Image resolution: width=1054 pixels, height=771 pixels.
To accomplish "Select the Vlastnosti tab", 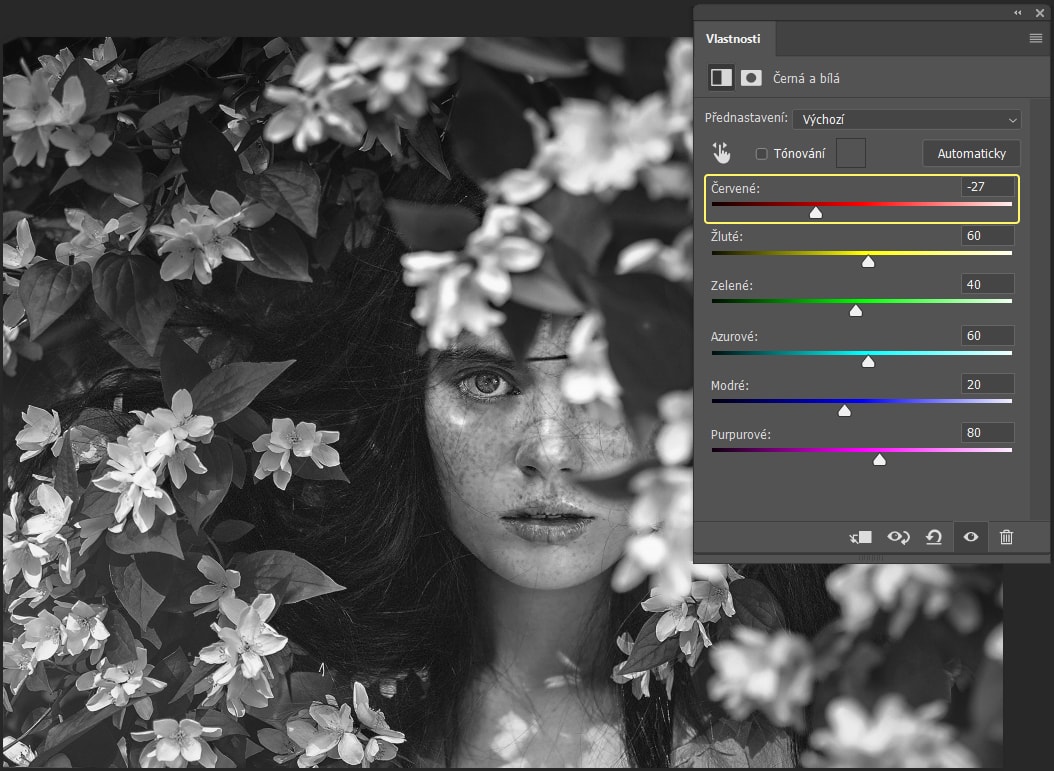I will tap(733, 39).
